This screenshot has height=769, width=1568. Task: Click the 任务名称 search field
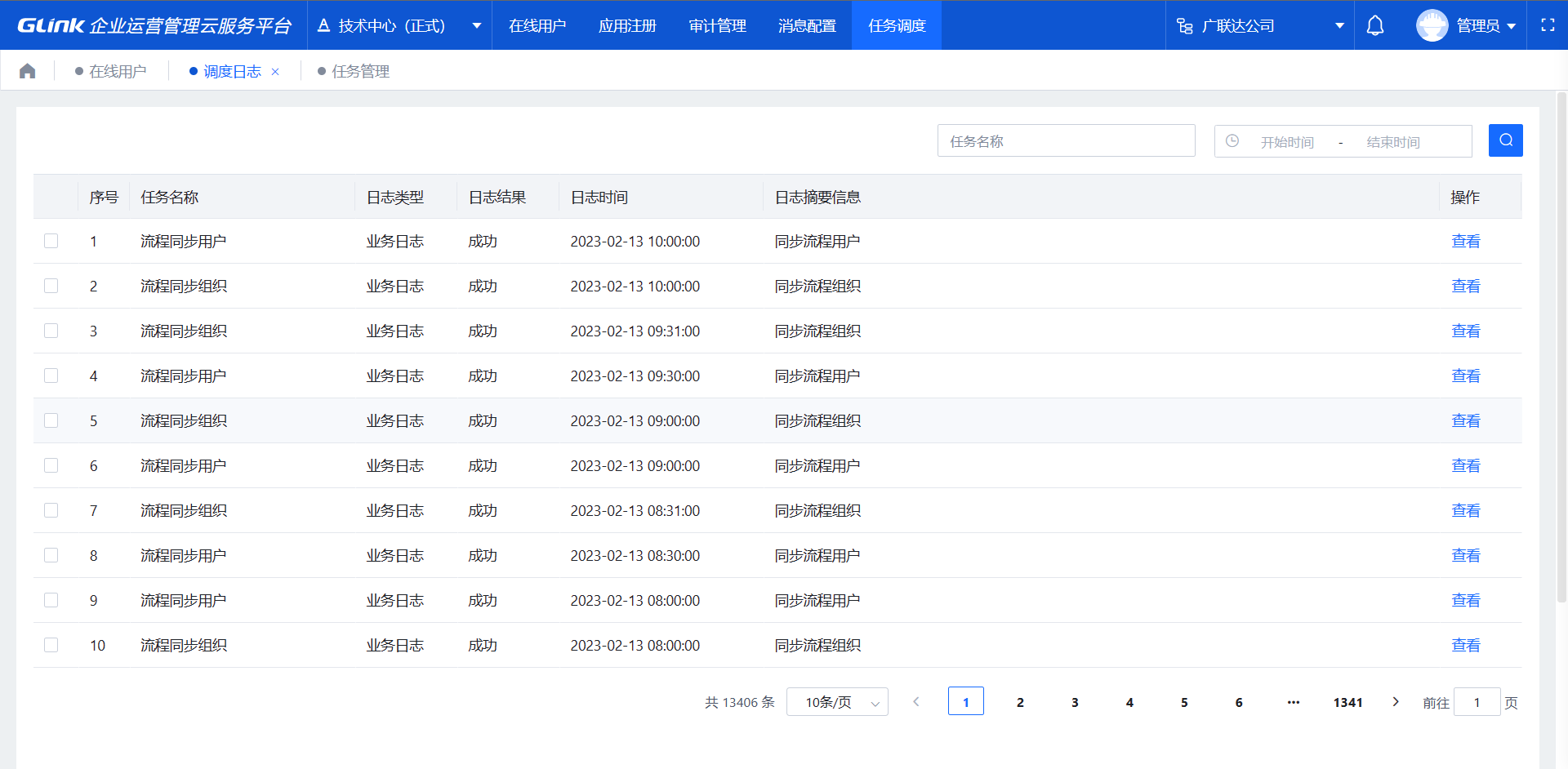pyautogui.click(x=1066, y=140)
